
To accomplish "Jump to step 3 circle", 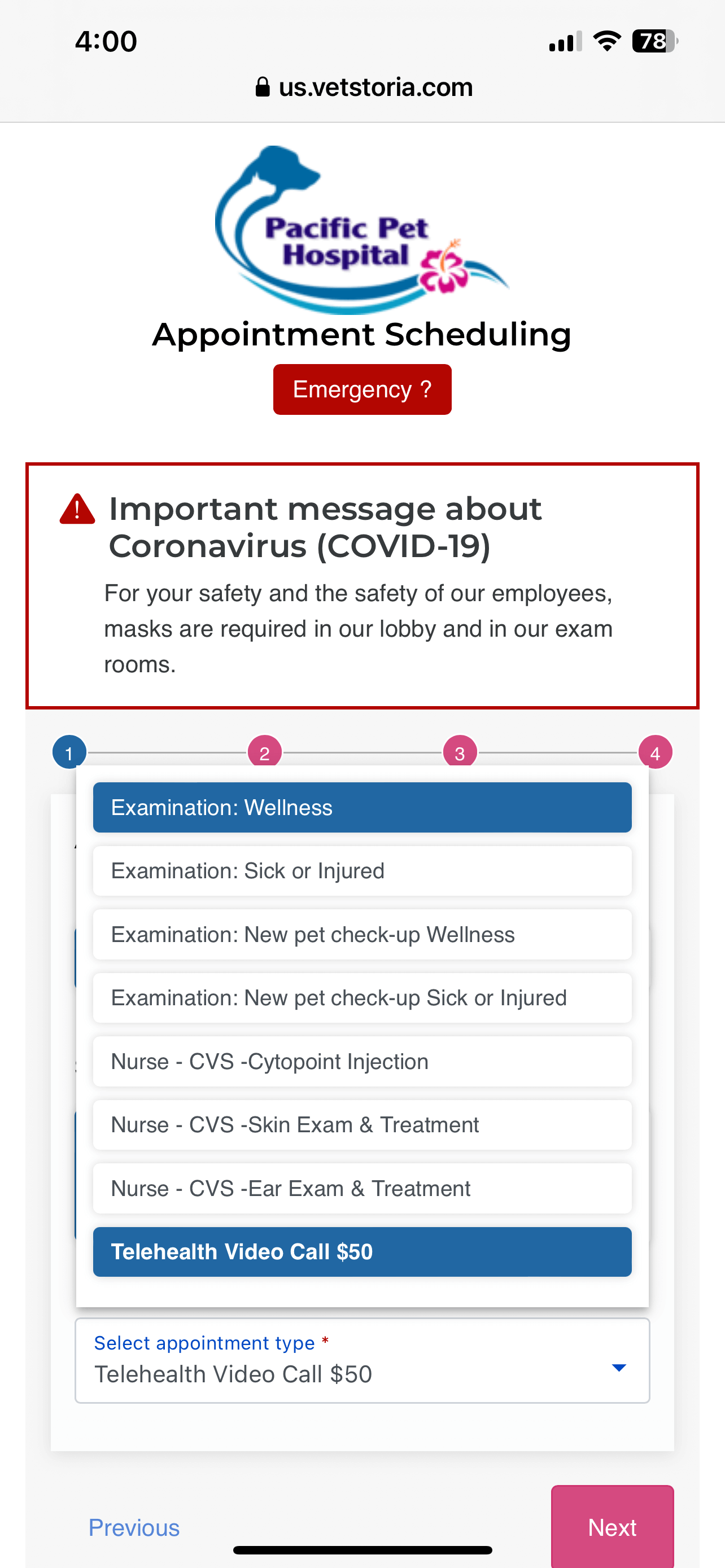I will (460, 752).
